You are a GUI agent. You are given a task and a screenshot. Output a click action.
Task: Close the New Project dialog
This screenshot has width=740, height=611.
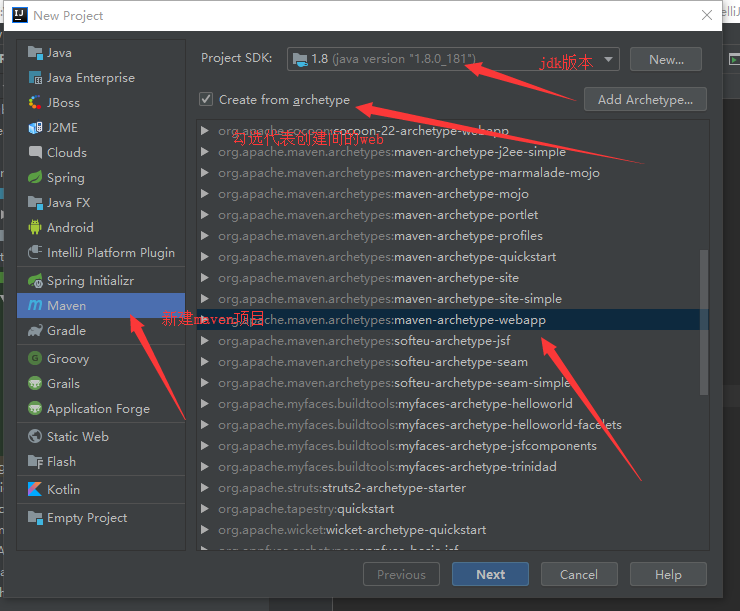coord(706,15)
